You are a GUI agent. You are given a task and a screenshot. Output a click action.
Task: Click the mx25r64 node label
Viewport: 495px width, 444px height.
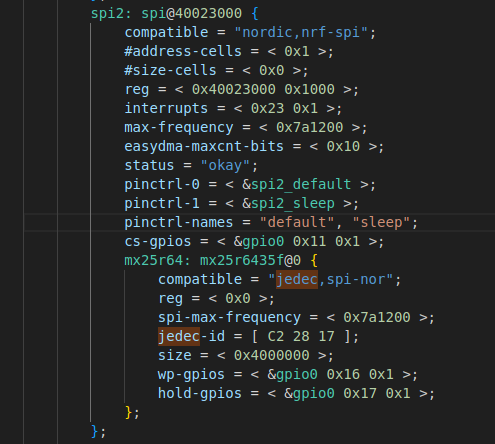click(153, 261)
